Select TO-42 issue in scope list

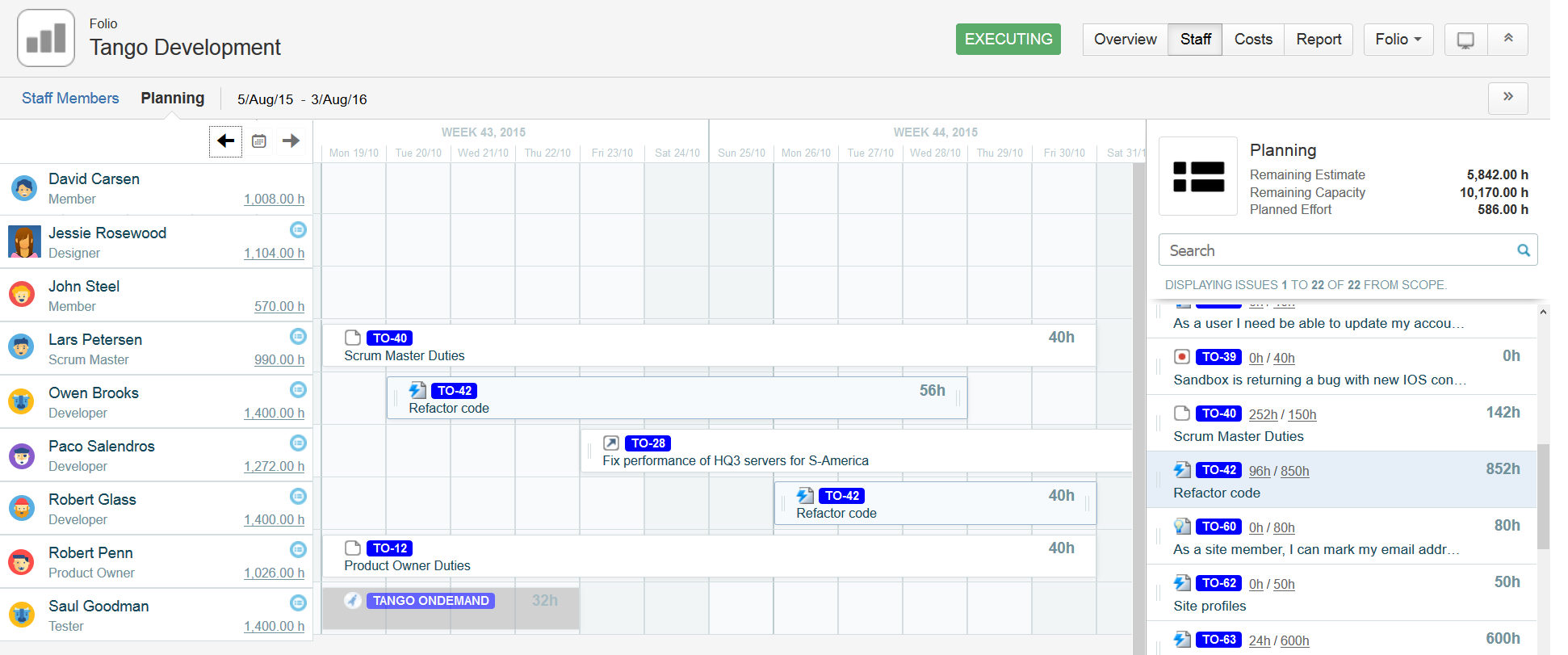click(x=1341, y=480)
